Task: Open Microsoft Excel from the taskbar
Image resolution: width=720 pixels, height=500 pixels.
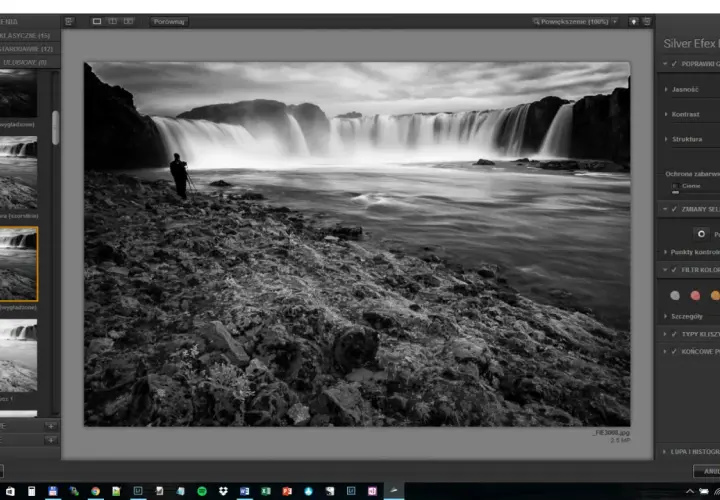Action: click(266, 491)
